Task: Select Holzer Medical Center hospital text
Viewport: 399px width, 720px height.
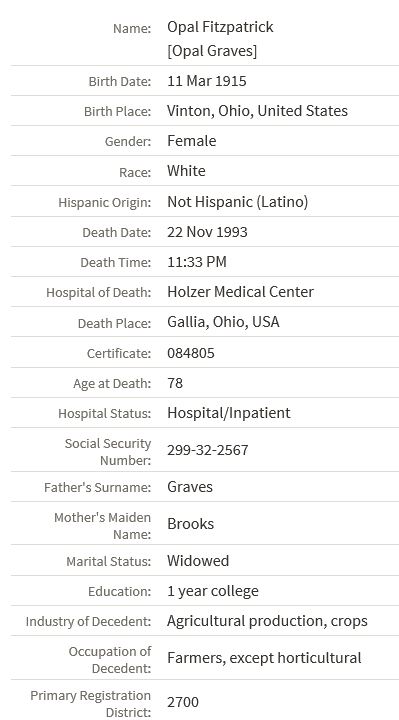Action: tap(241, 292)
